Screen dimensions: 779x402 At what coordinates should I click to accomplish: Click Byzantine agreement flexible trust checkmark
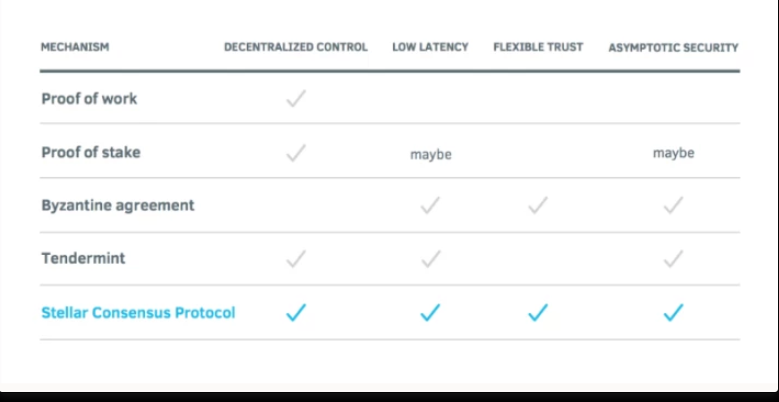tap(538, 205)
